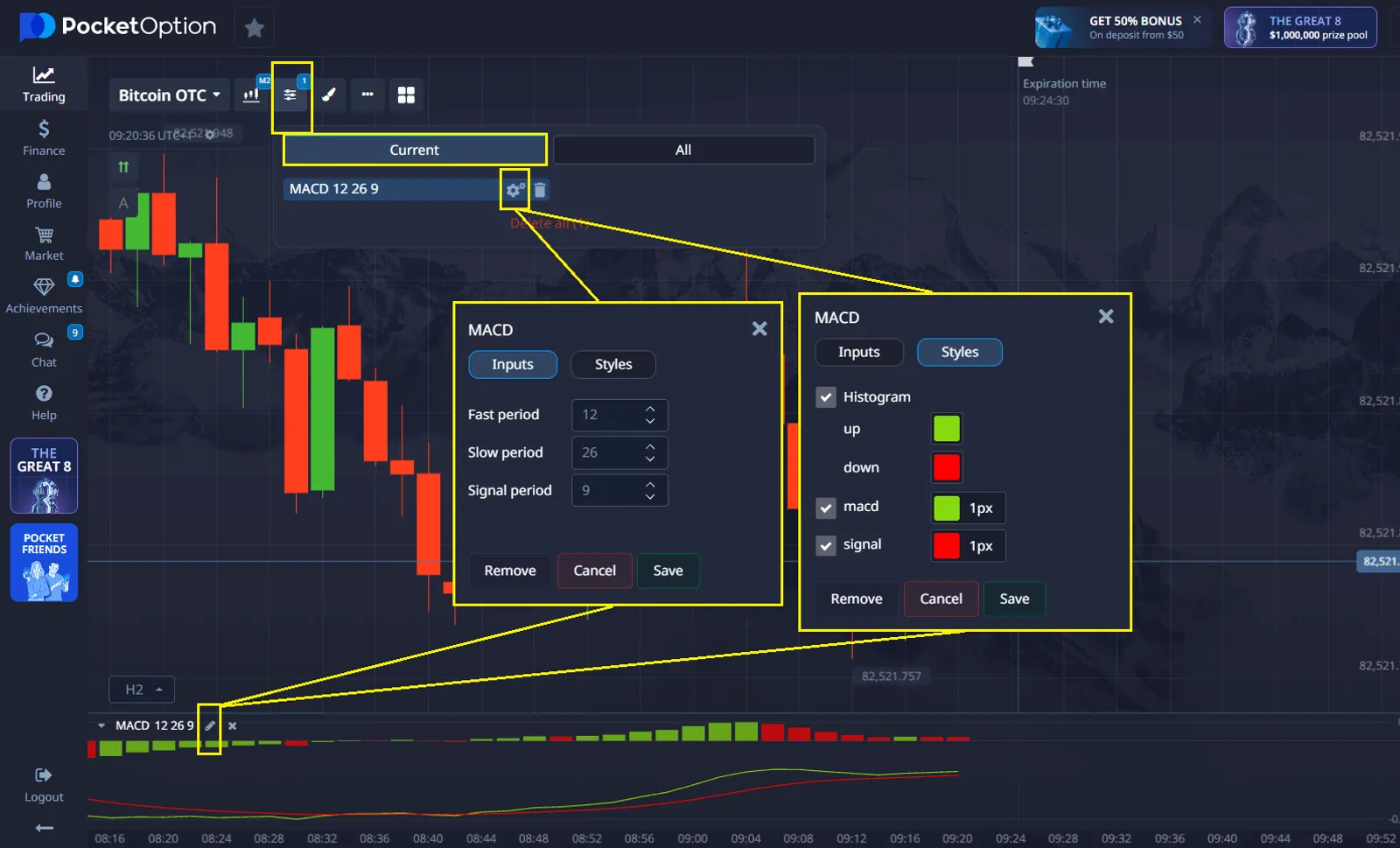Viewport: 1400px width, 848px height.
Task: Select Inputs tab in right MACD dialog
Action: click(859, 352)
